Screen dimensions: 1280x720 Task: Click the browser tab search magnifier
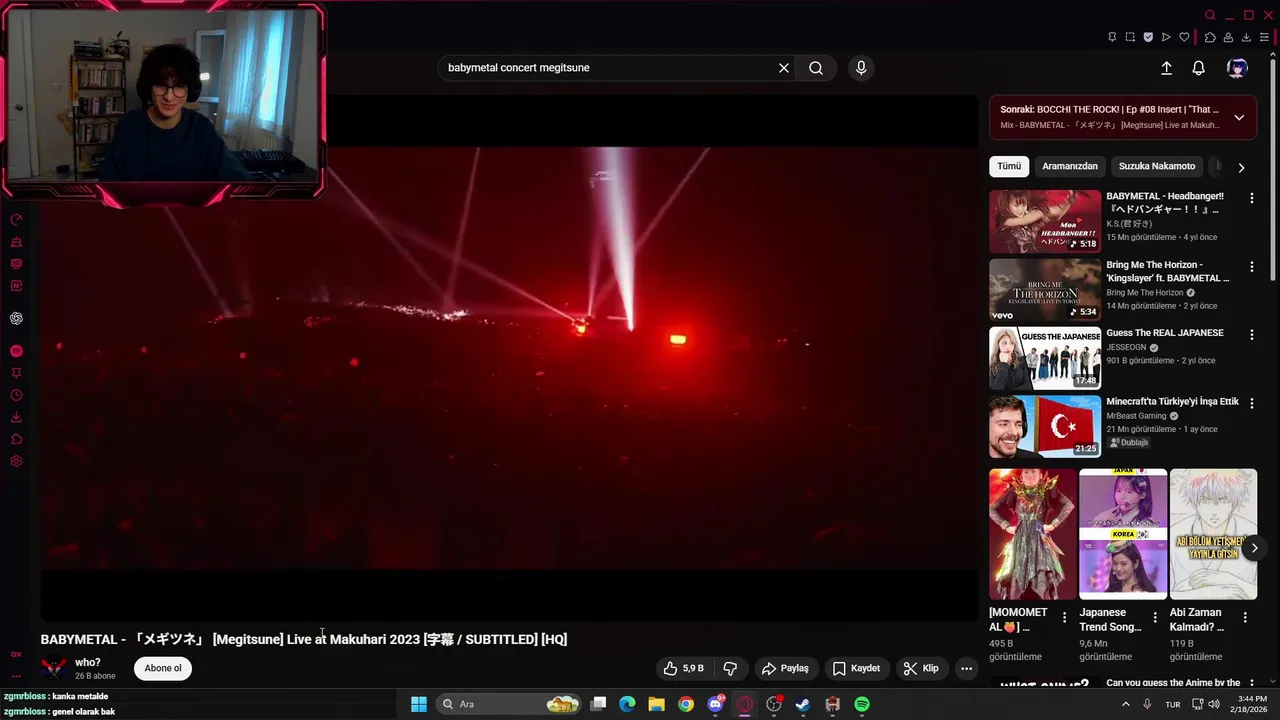tap(1210, 15)
